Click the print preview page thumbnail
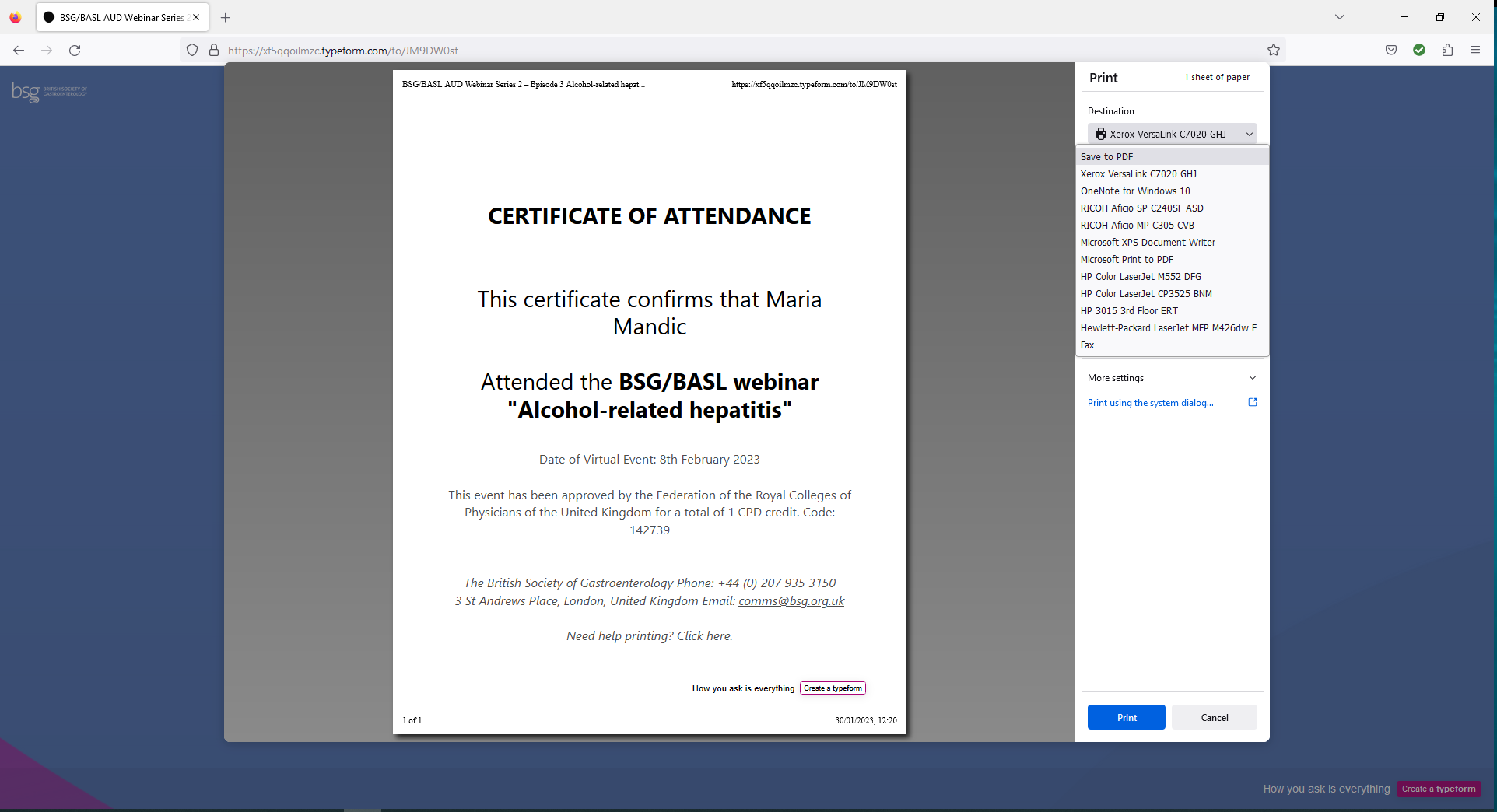 coord(650,402)
